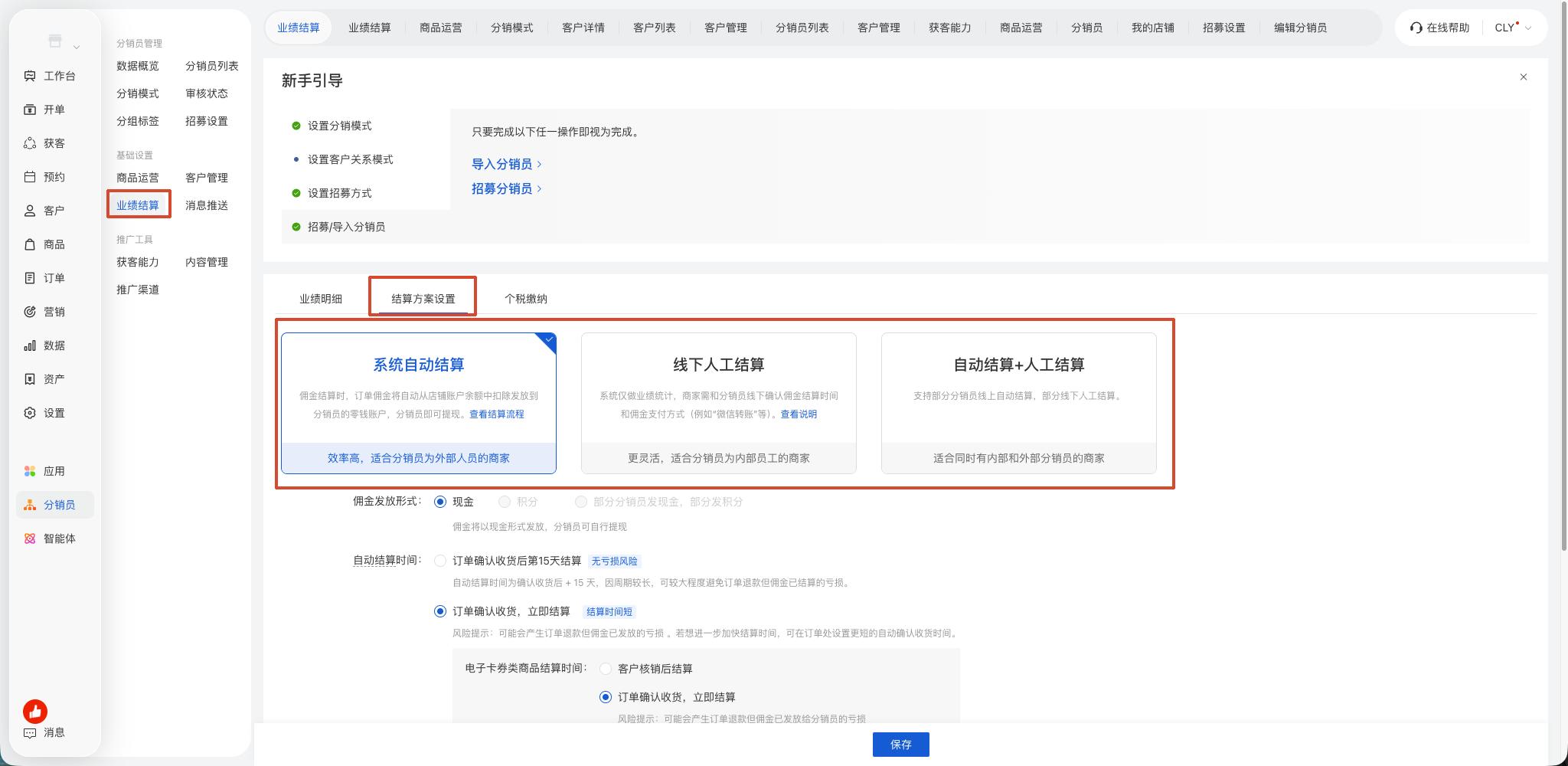Open the 查看说明 link

(799, 414)
